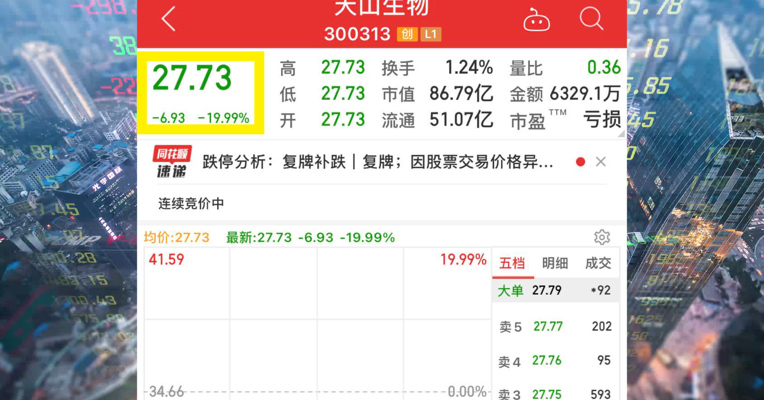Tap the L1 level badge
This screenshot has width=764, height=400.
(x=431, y=34)
